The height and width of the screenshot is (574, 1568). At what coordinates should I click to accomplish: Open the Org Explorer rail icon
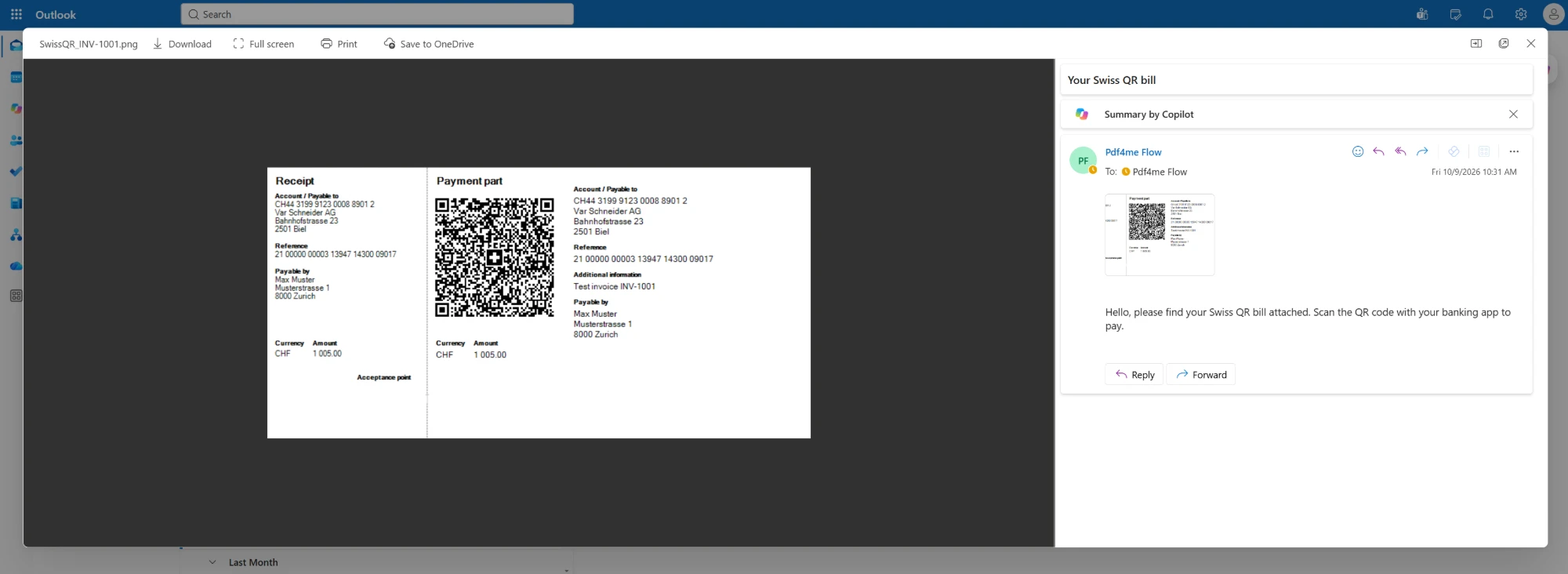pos(16,234)
